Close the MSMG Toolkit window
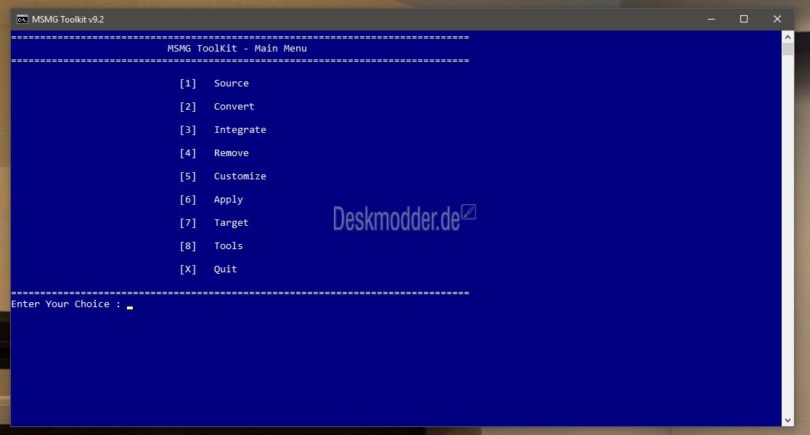Viewport: 810px width, 435px height. (777, 19)
